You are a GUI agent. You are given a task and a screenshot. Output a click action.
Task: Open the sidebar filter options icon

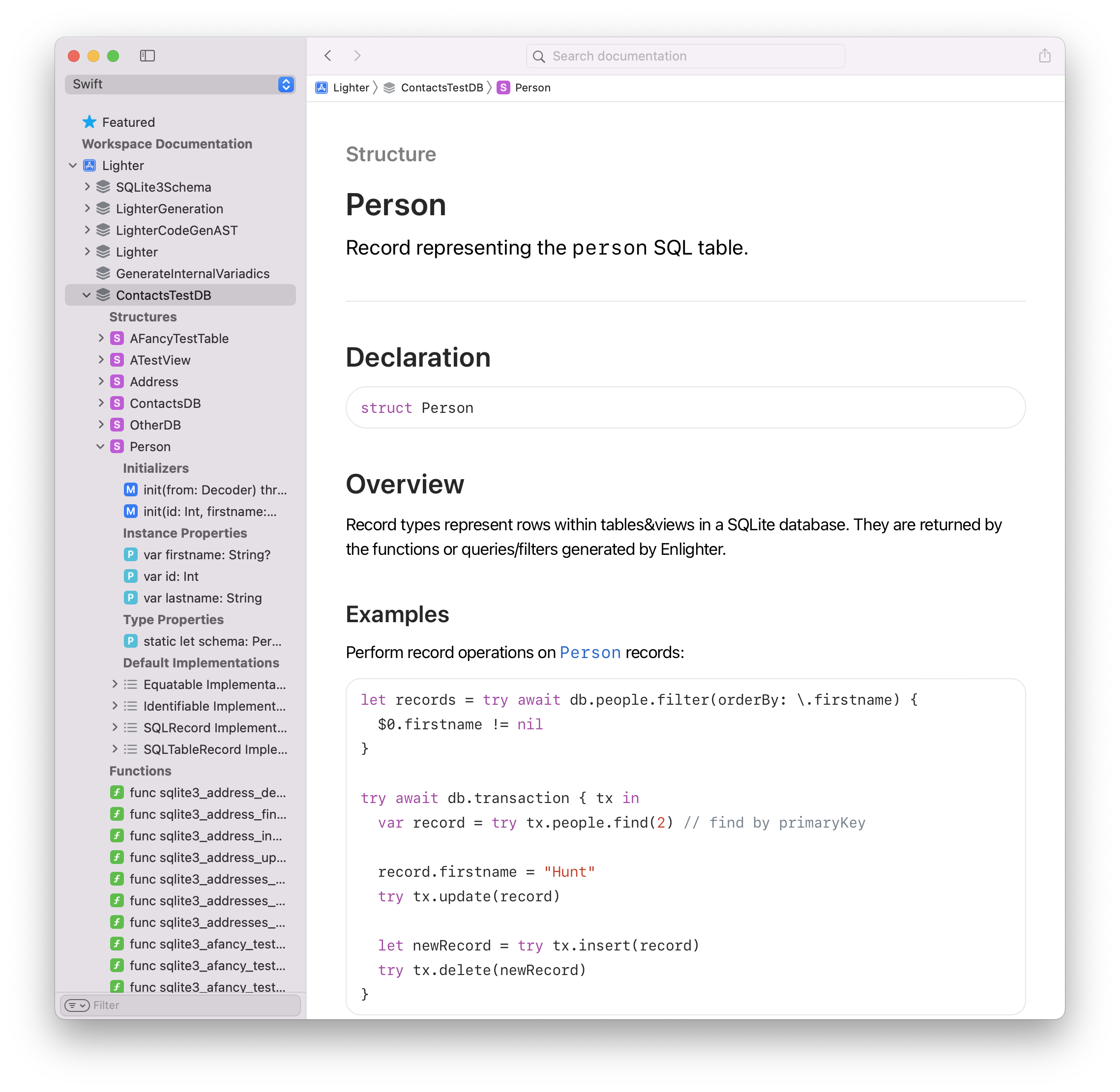[77, 1005]
